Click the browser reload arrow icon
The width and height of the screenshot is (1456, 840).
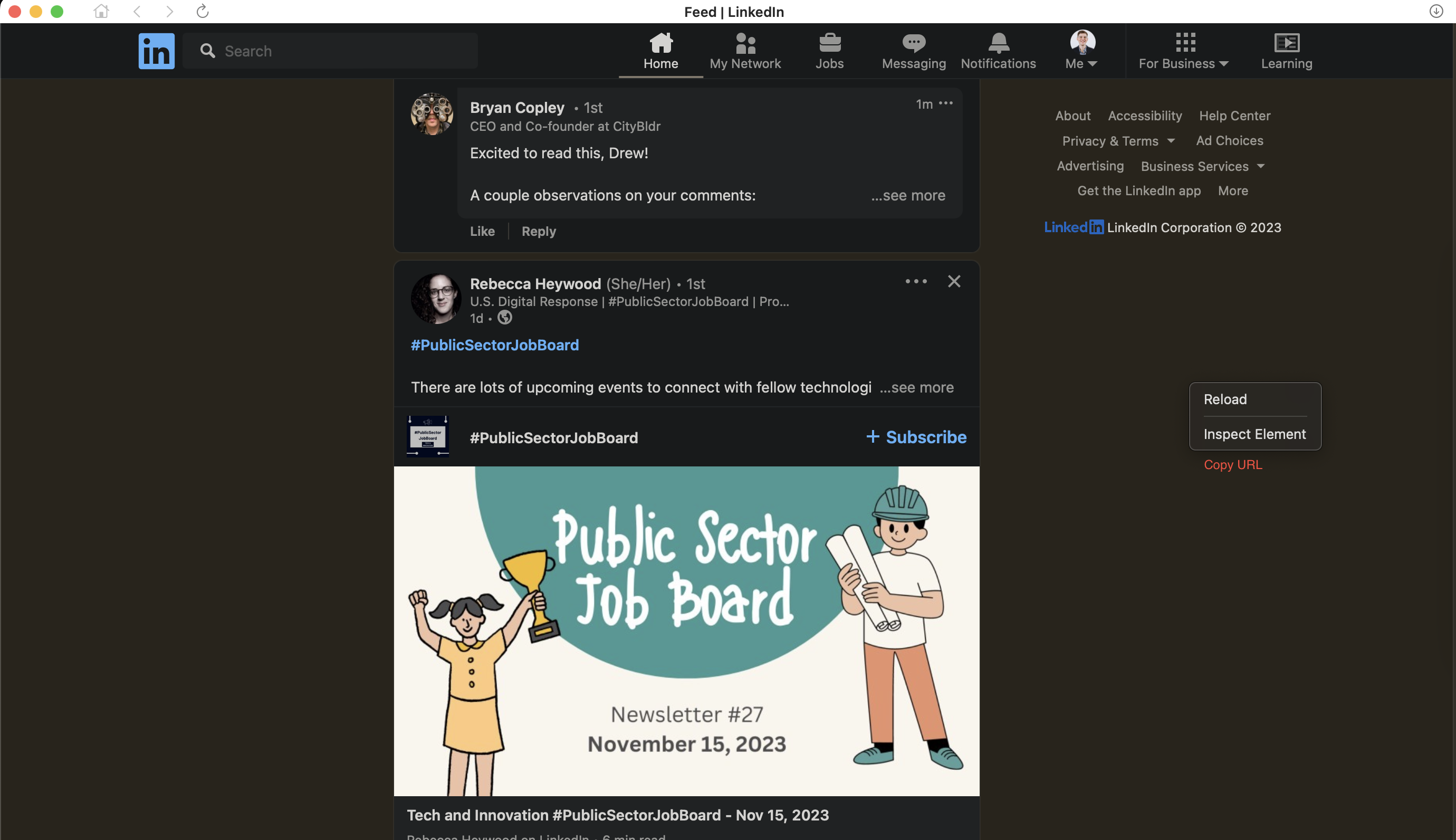pyautogui.click(x=203, y=11)
